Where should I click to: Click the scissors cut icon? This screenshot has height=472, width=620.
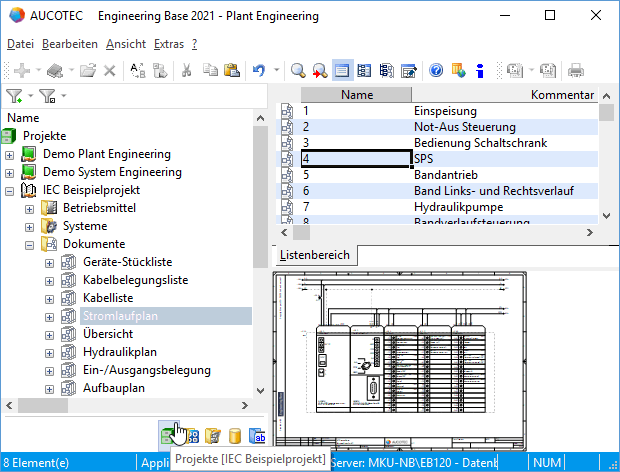coord(186,70)
